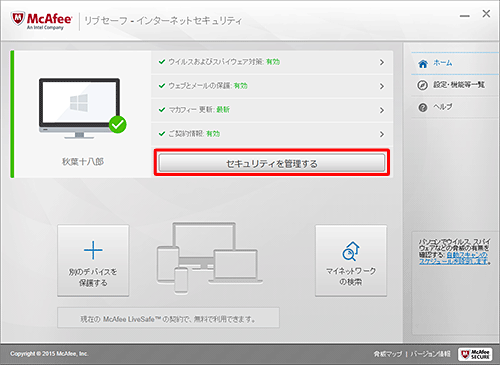The width and height of the screenshot is (500, 365).
Task: Open the 自動スキャンのスケジュール link
Action: [x=454, y=258]
